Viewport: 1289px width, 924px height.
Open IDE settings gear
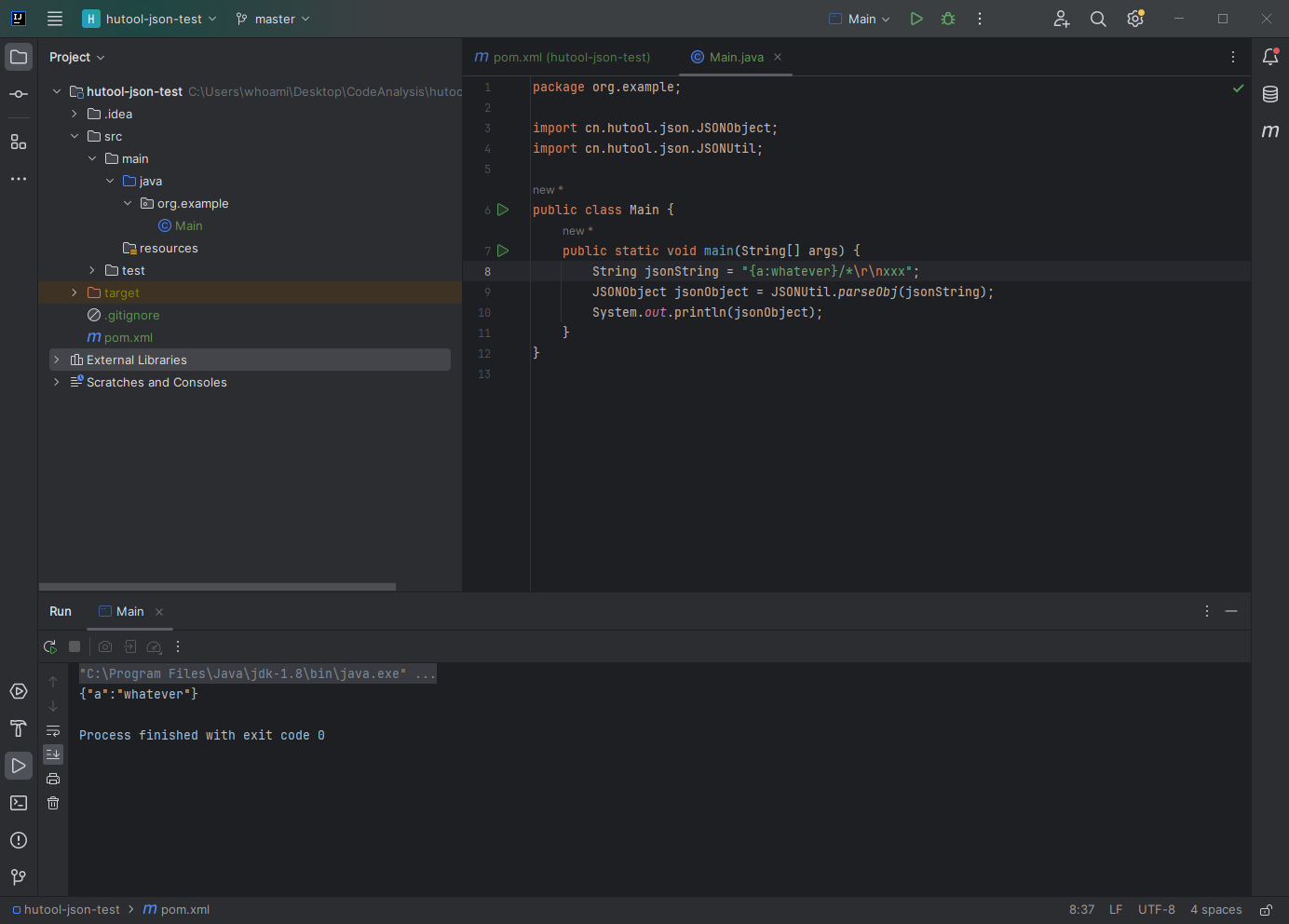point(1135,19)
